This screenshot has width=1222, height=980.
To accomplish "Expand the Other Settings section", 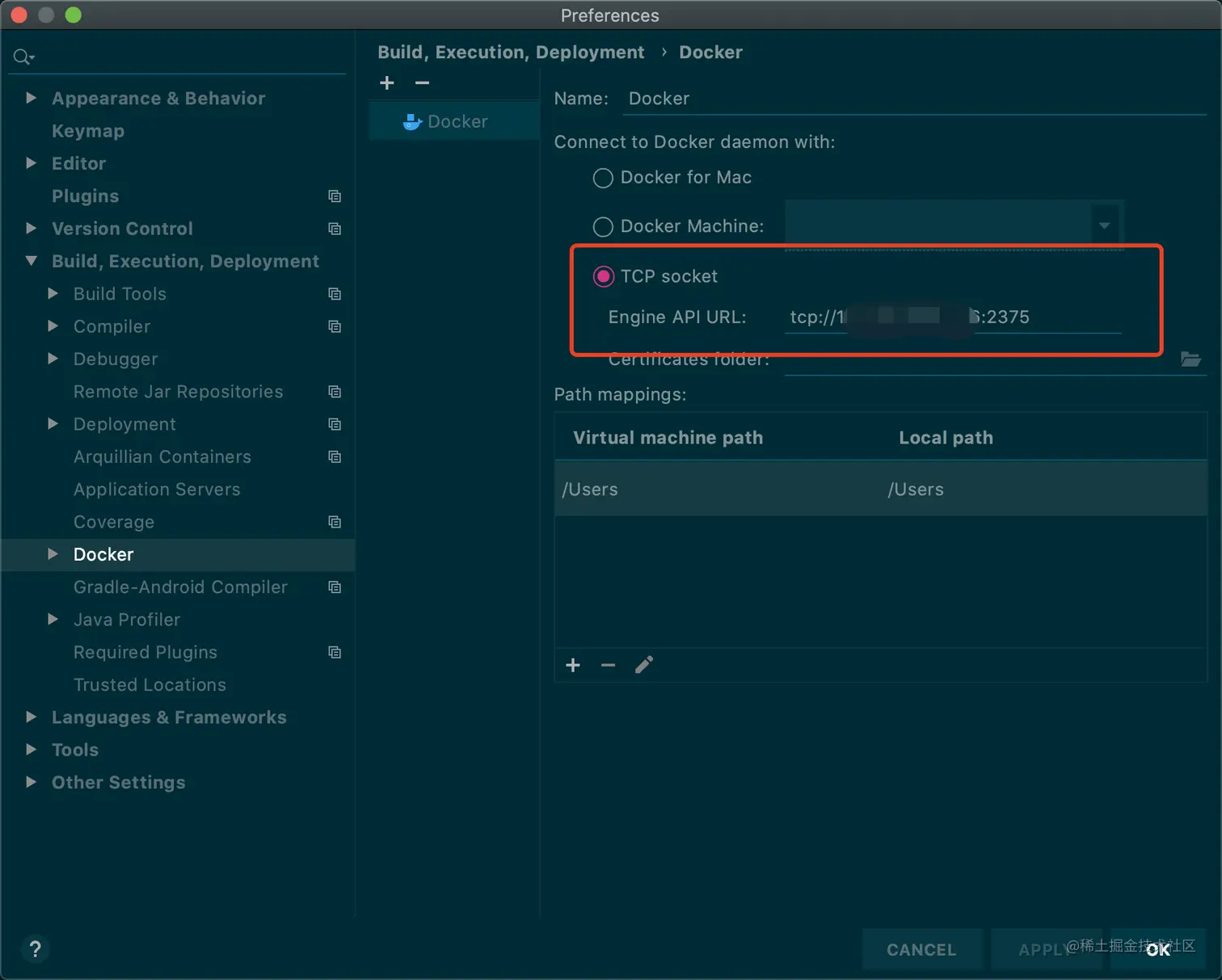I will pos(31,782).
